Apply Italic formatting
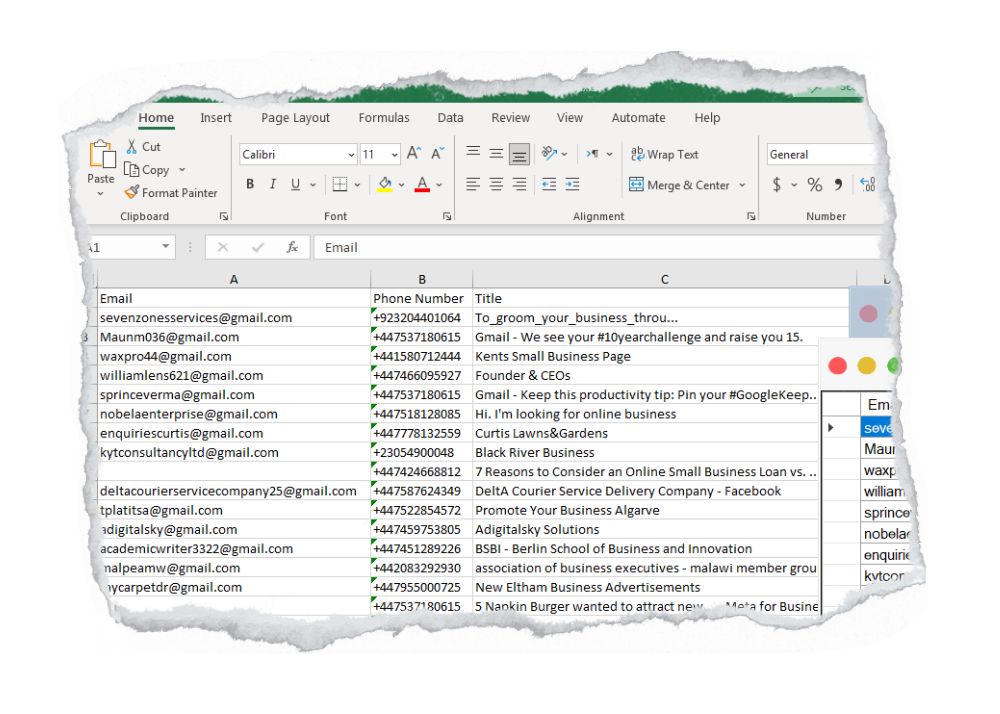This screenshot has height=714, width=1000. point(273,184)
